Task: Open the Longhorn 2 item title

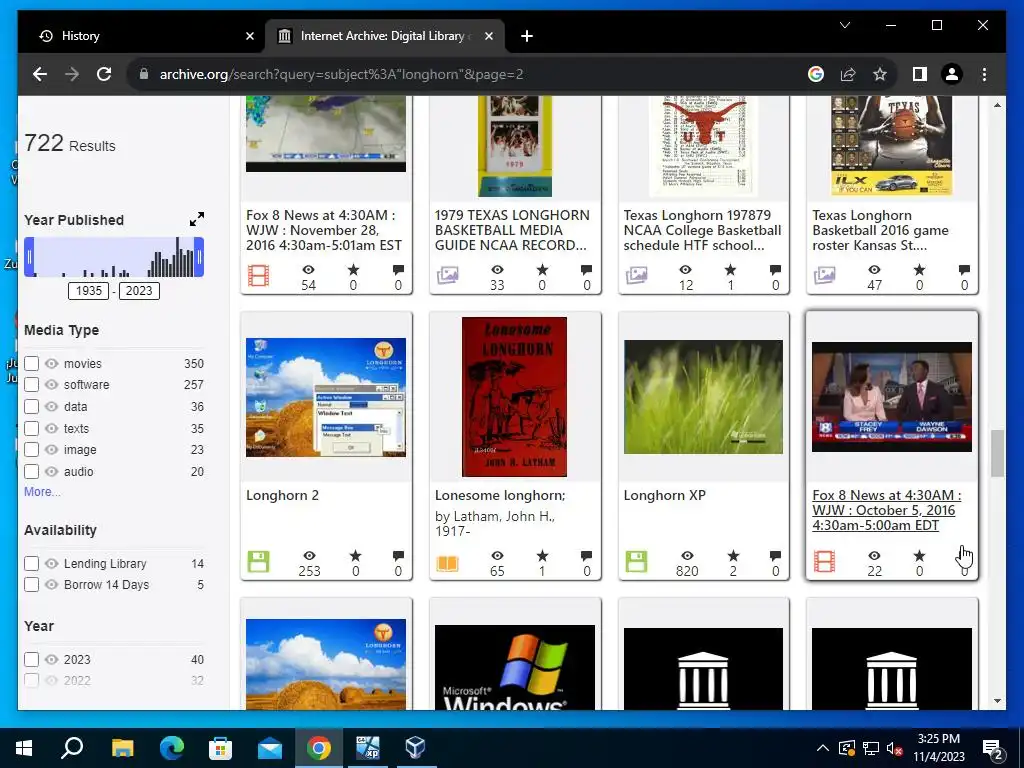Action: (x=282, y=495)
